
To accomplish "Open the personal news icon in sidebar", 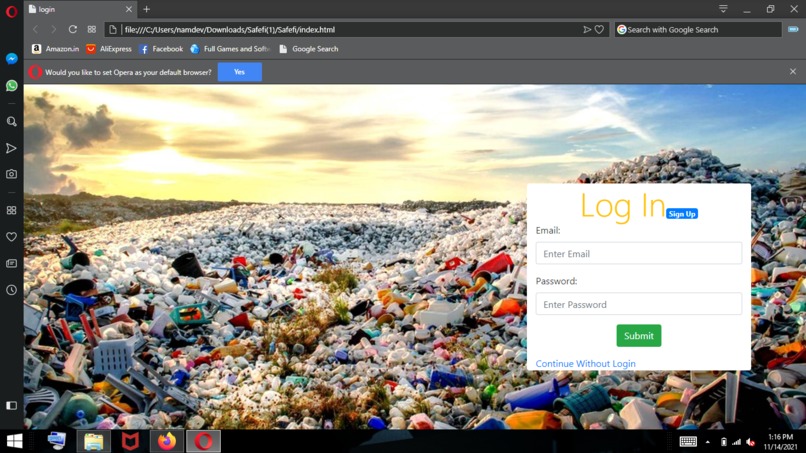I will pyautogui.click(x=11, y=263).
